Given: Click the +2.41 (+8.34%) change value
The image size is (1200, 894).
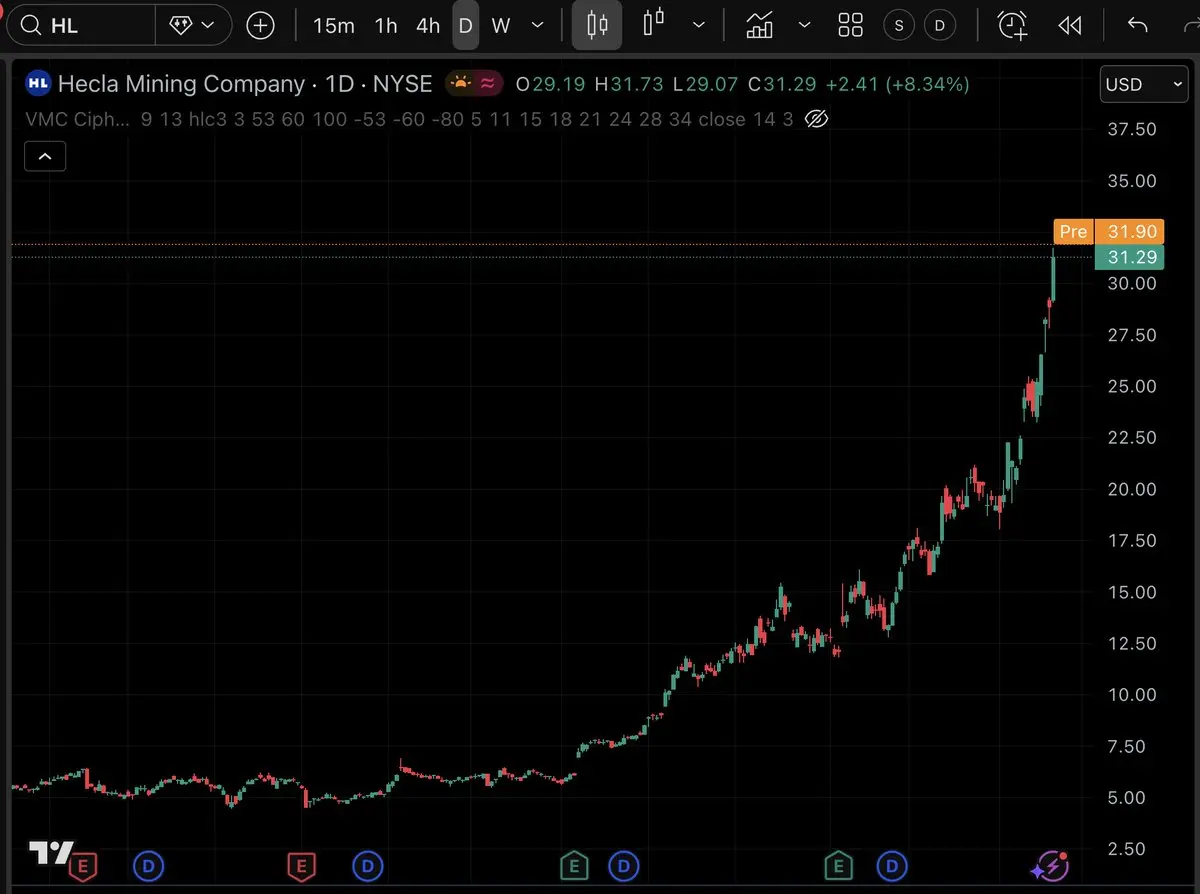Looking at the screenshot, I should pos(897,84).
